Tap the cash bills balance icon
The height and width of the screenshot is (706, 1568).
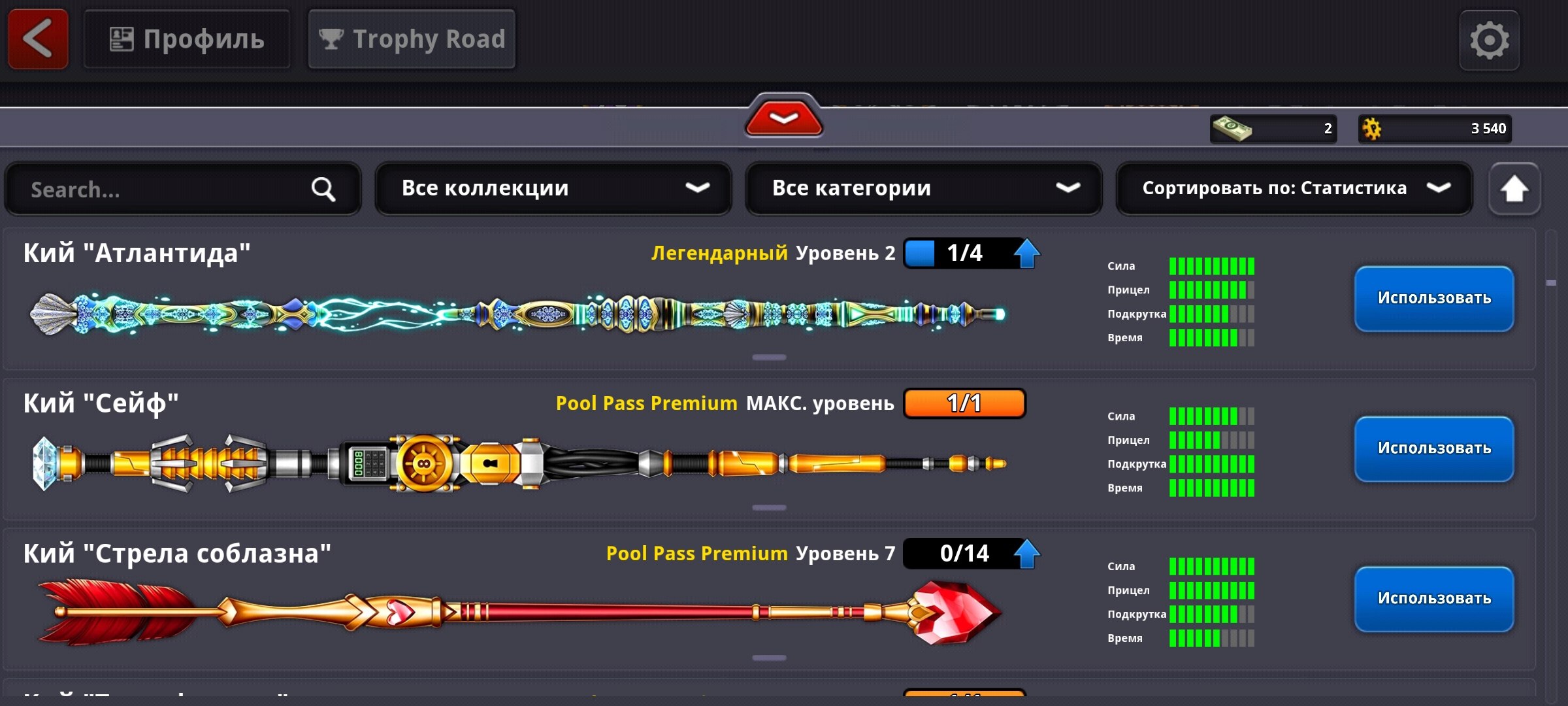pyautogui.click(x=1232, y=128)
